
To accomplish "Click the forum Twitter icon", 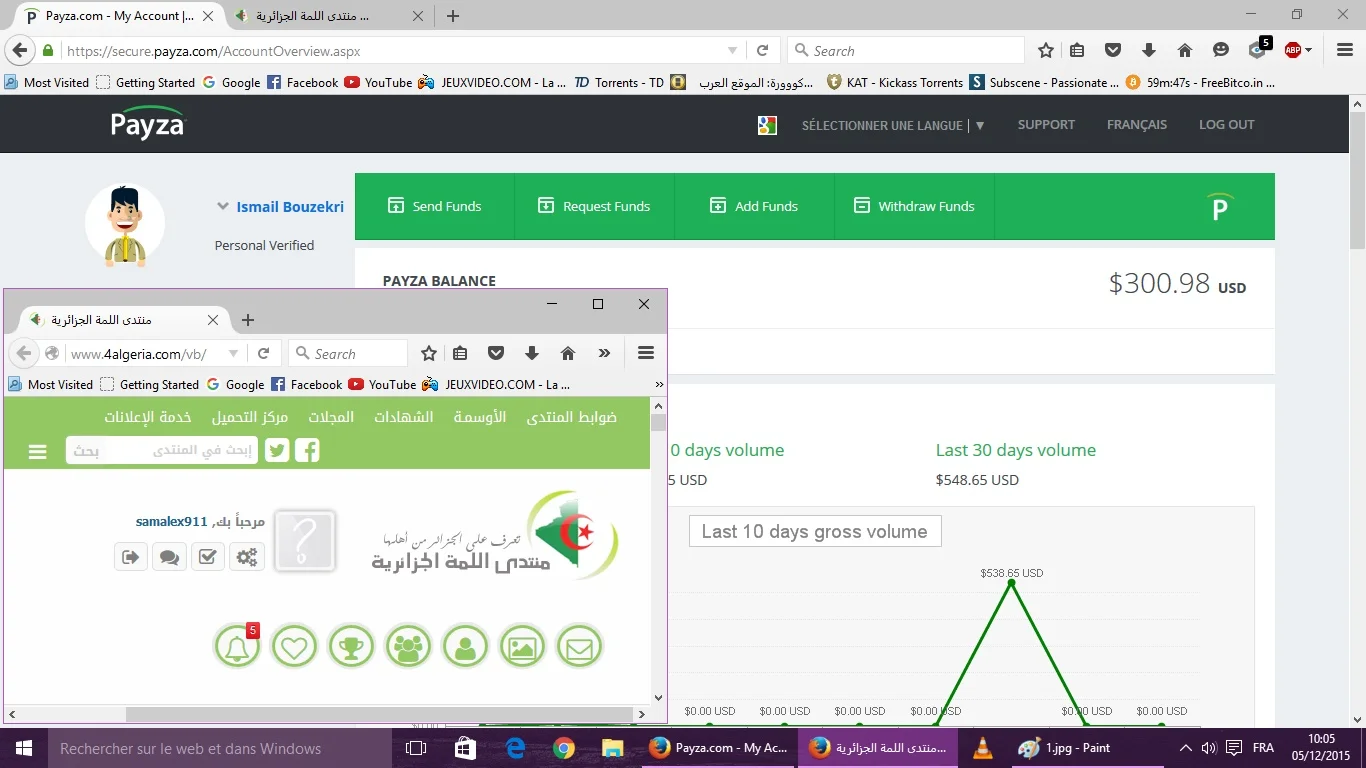I will [277, 451].
